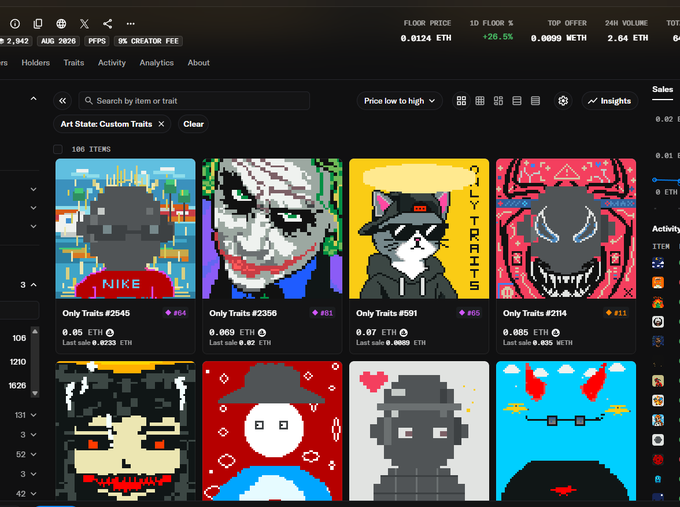Click rarity badge #81 on Only Traits #2356
The width and height of the screenshot is (680, 507).
pyautogui.click(x=323, y=313)
